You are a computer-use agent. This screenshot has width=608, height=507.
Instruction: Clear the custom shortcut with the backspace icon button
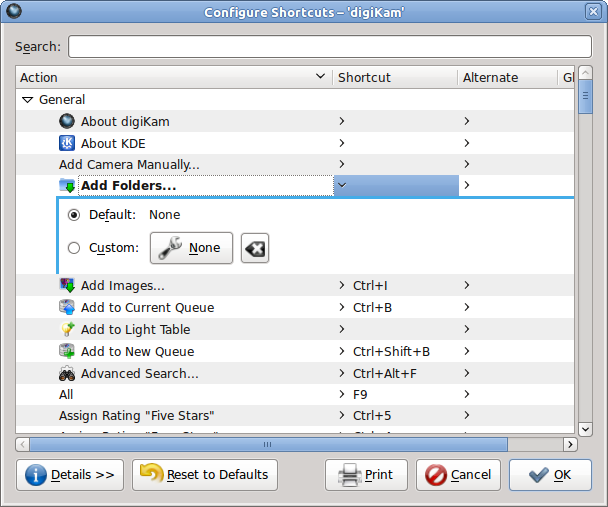pos(255,248)
